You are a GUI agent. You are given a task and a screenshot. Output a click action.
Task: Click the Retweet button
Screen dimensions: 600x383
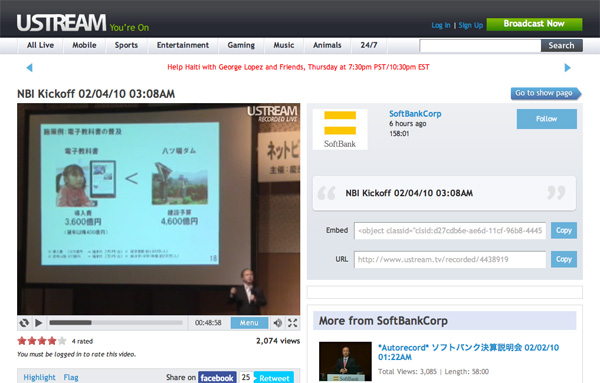[x=274, y=378]
